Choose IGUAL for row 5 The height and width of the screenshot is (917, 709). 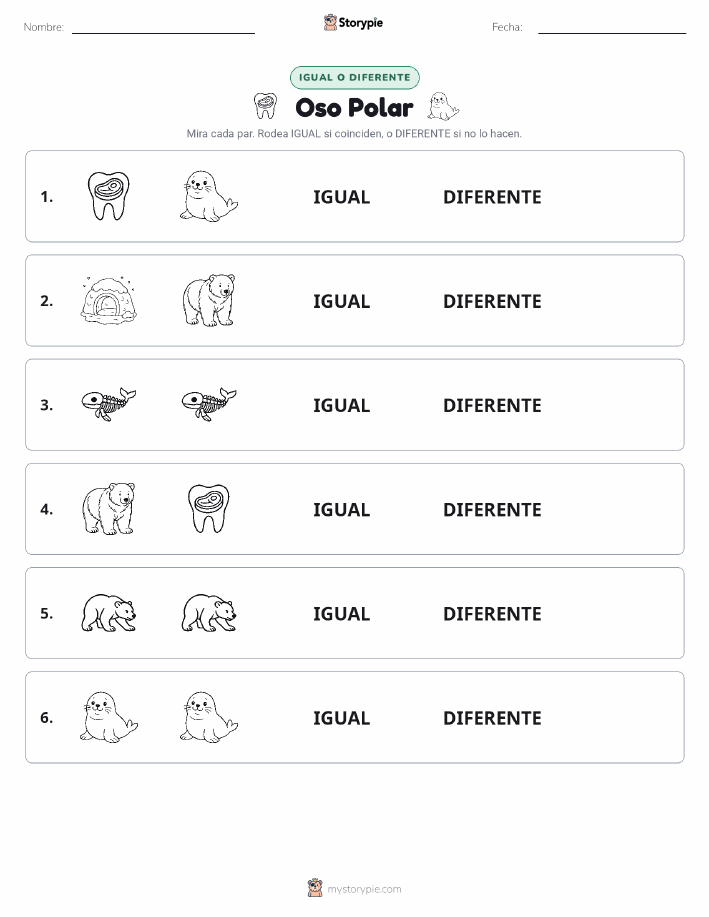(342, 613)
